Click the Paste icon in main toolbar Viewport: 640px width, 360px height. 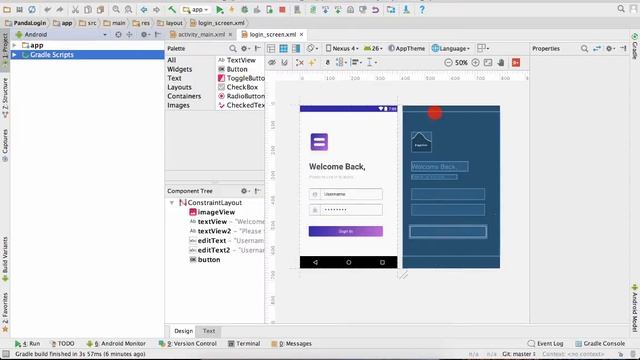pyautogui.click(x=100, y=9)
